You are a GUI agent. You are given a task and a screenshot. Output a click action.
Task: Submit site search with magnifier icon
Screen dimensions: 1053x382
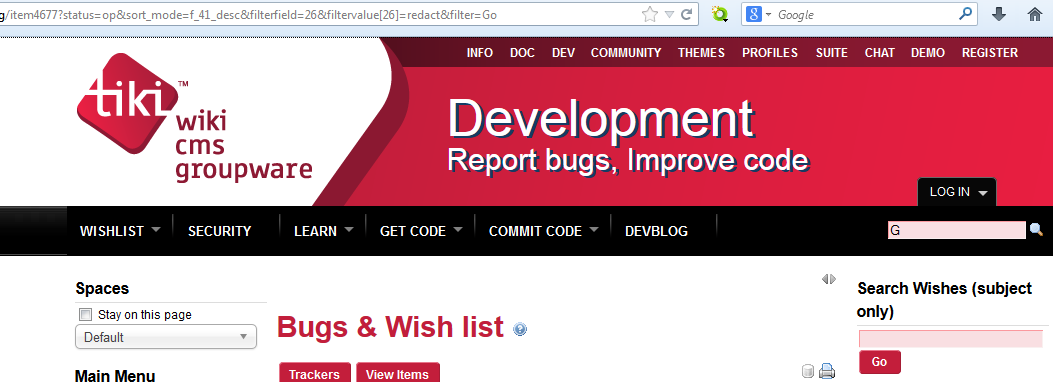(1036, 230)
